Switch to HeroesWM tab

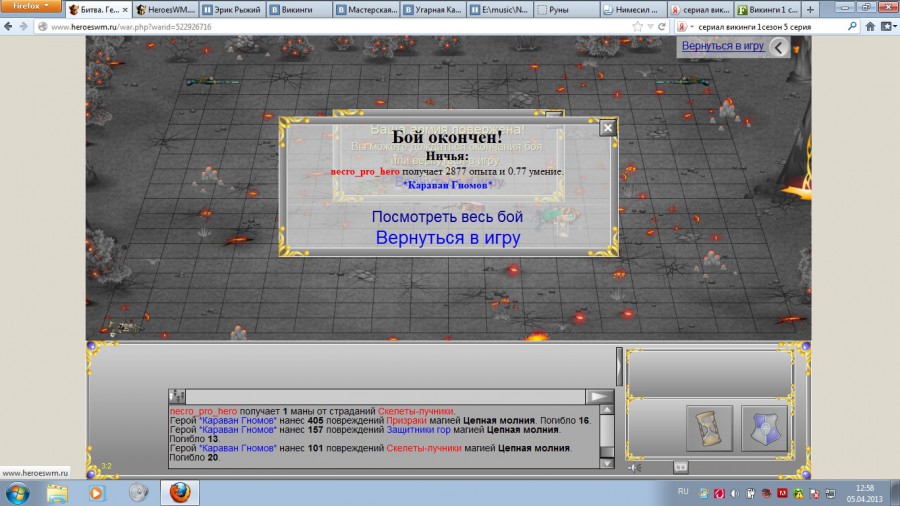(x=165, y=10)
